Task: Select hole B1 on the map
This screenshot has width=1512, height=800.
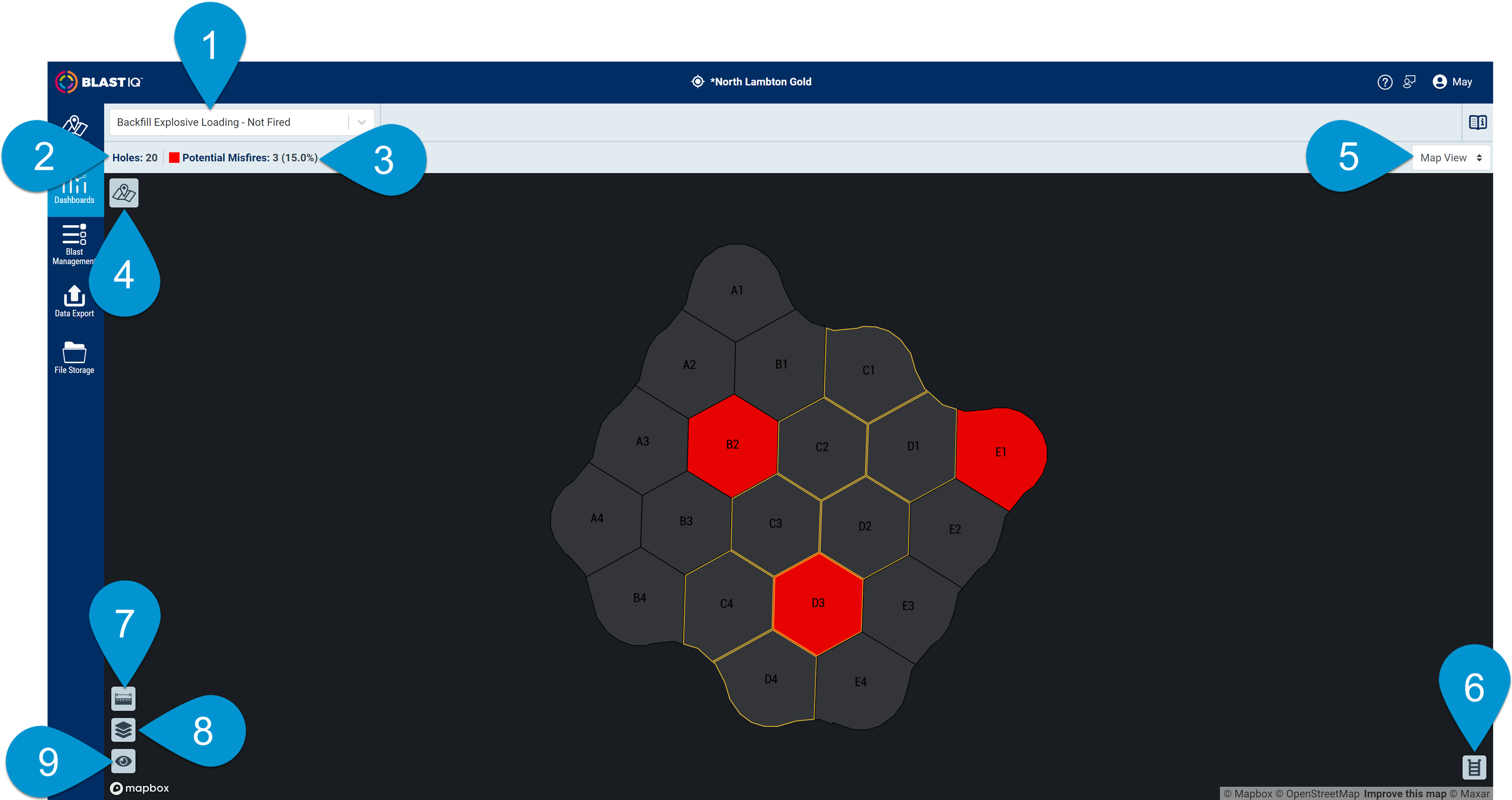Action: [x=781, y=364]
